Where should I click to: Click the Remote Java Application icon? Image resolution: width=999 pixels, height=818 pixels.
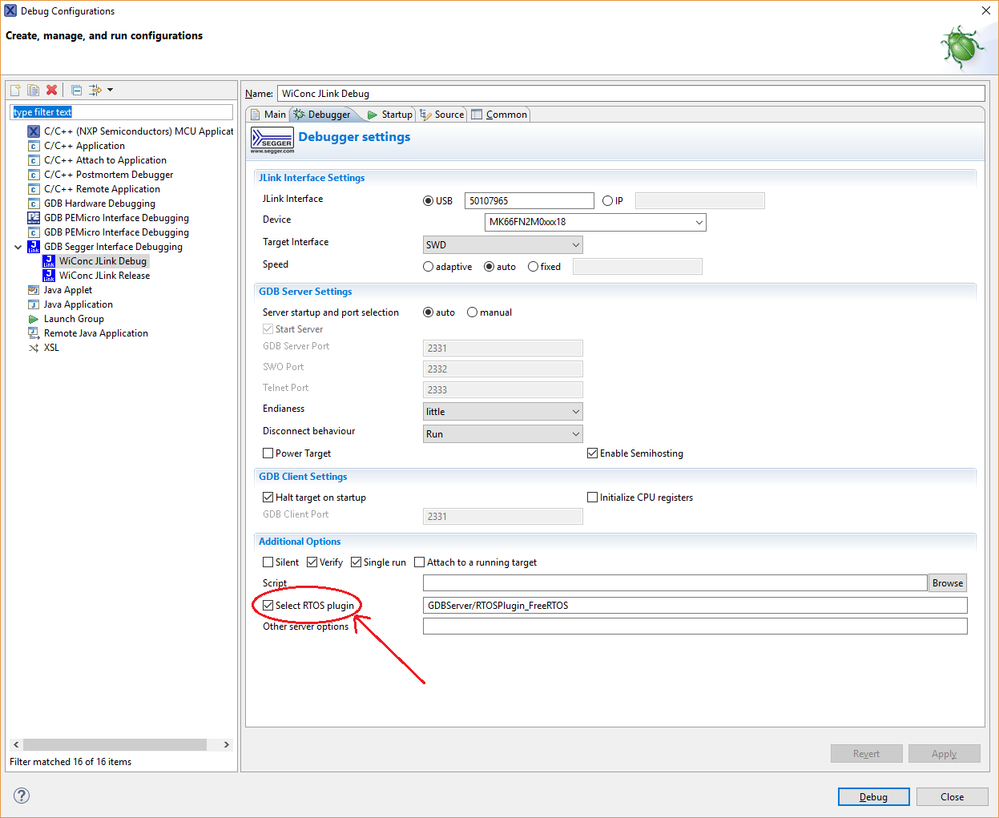[34, 333]
